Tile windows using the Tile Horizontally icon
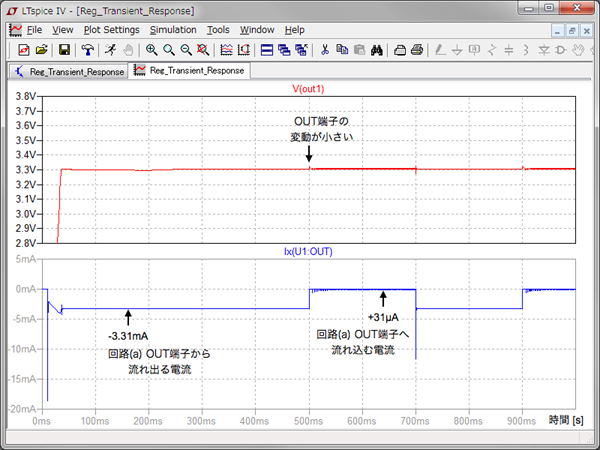The width and height of the screenshot is (600, 450). click(x=267, y=49)
